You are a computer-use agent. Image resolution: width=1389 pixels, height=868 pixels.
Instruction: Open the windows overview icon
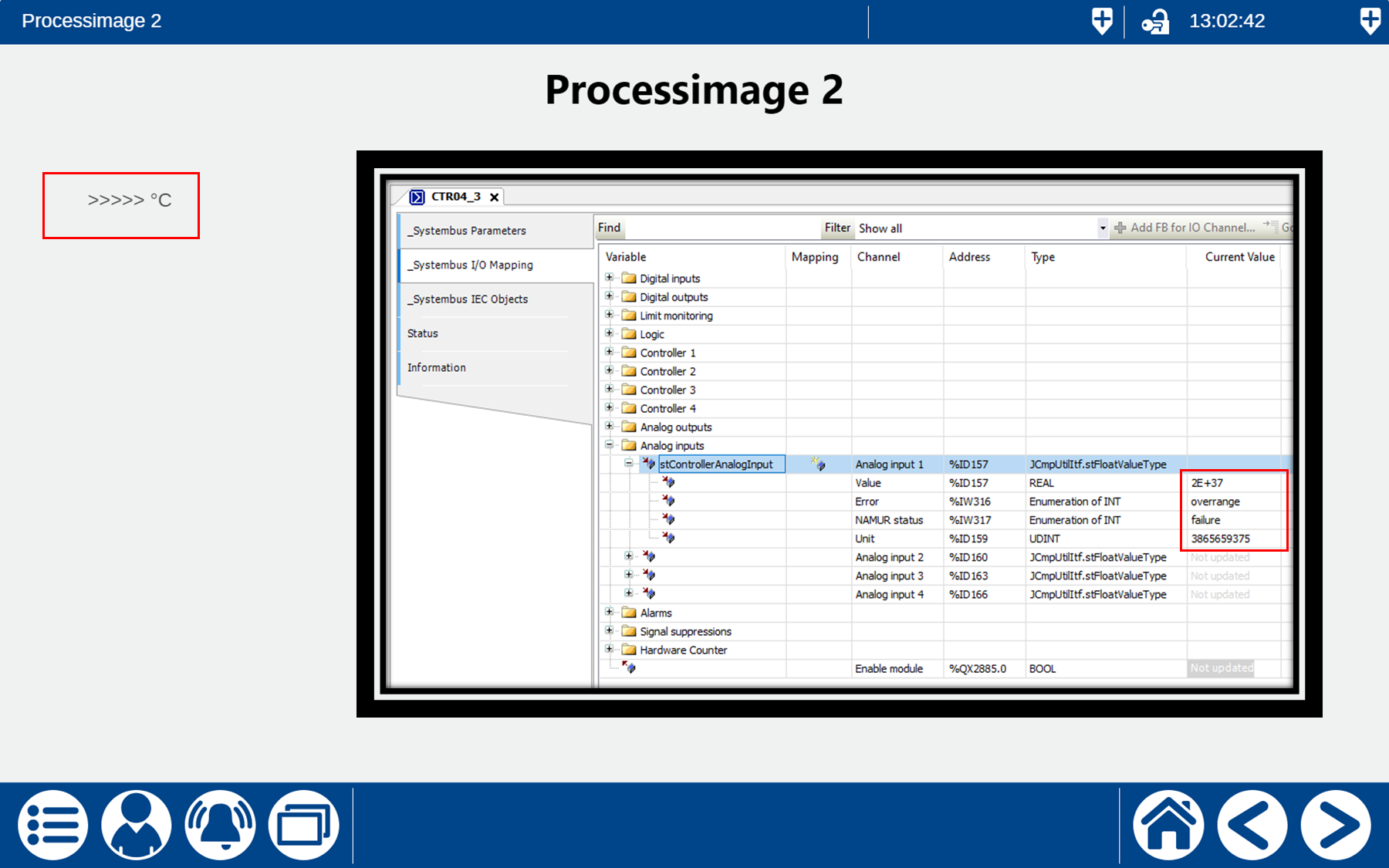click(x=303, y=825)
